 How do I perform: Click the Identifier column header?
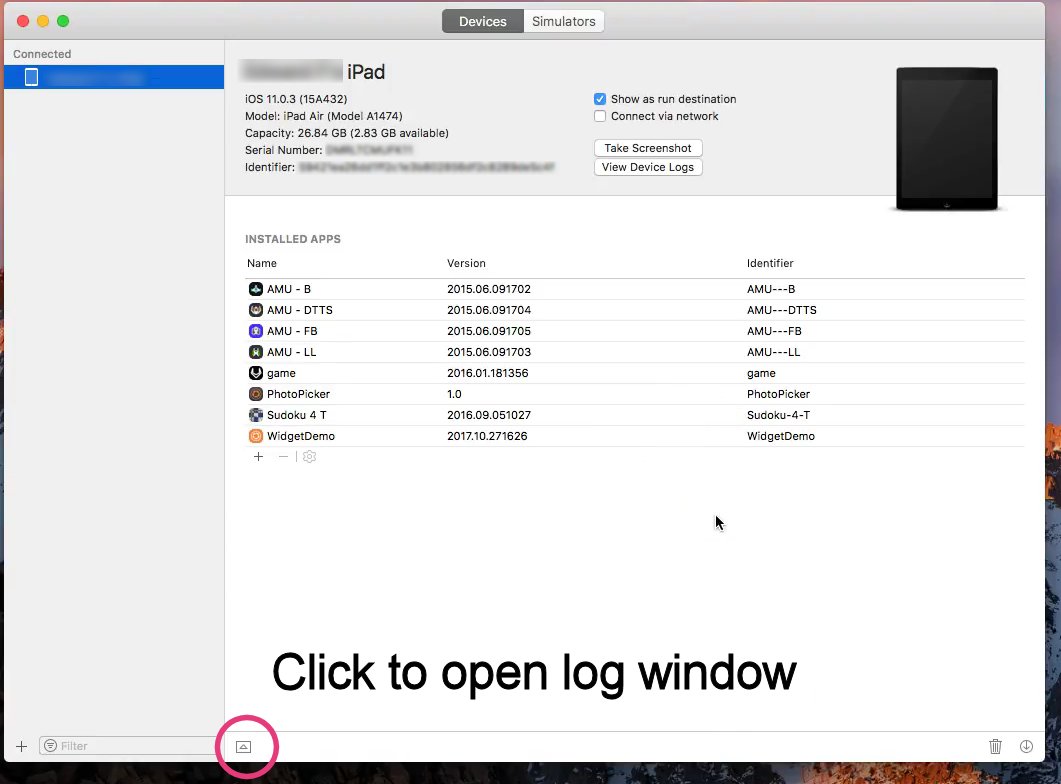[x=770, y=263]
